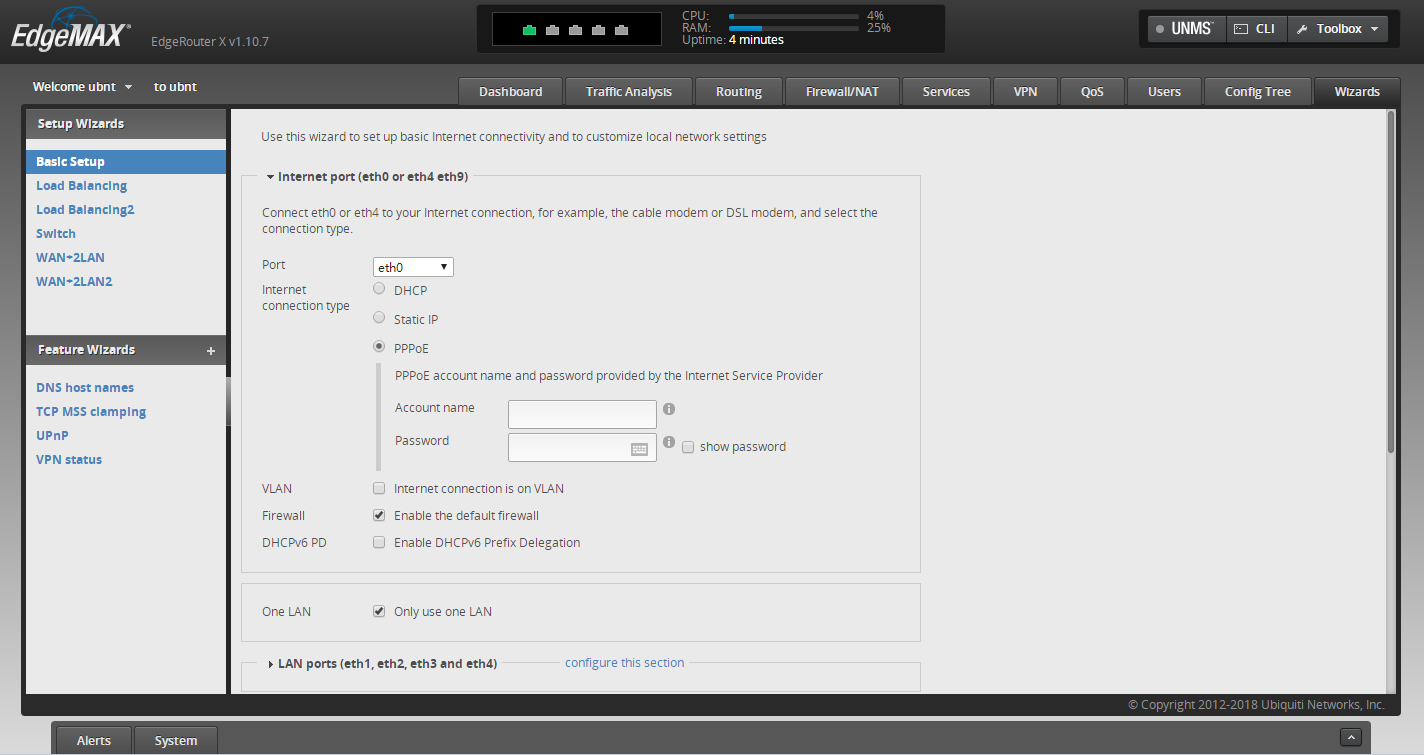The width and height of the screenshot is (1424, 755).
Task: Switch to the VPN tab
Action: pyautogui.click(x=1025, y=91)
